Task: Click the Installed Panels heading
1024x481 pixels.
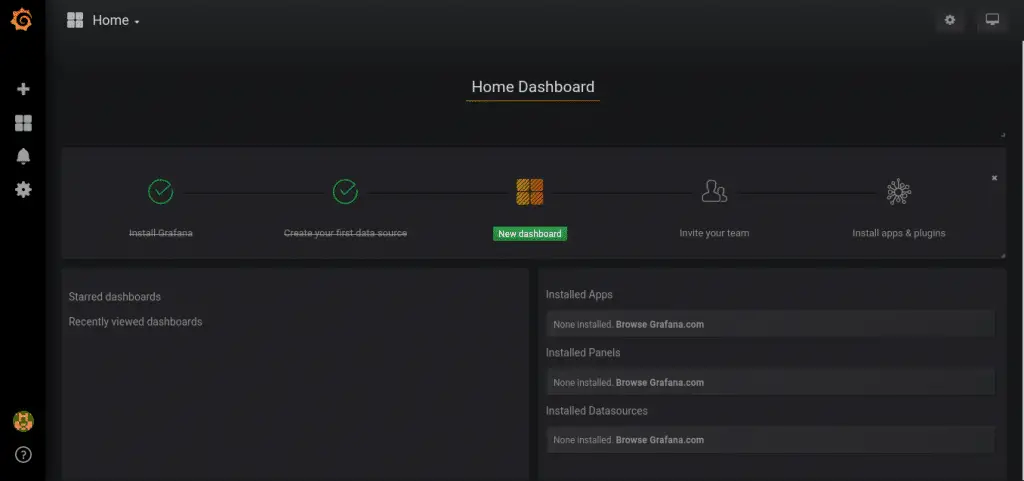Action: click(583, 352)
